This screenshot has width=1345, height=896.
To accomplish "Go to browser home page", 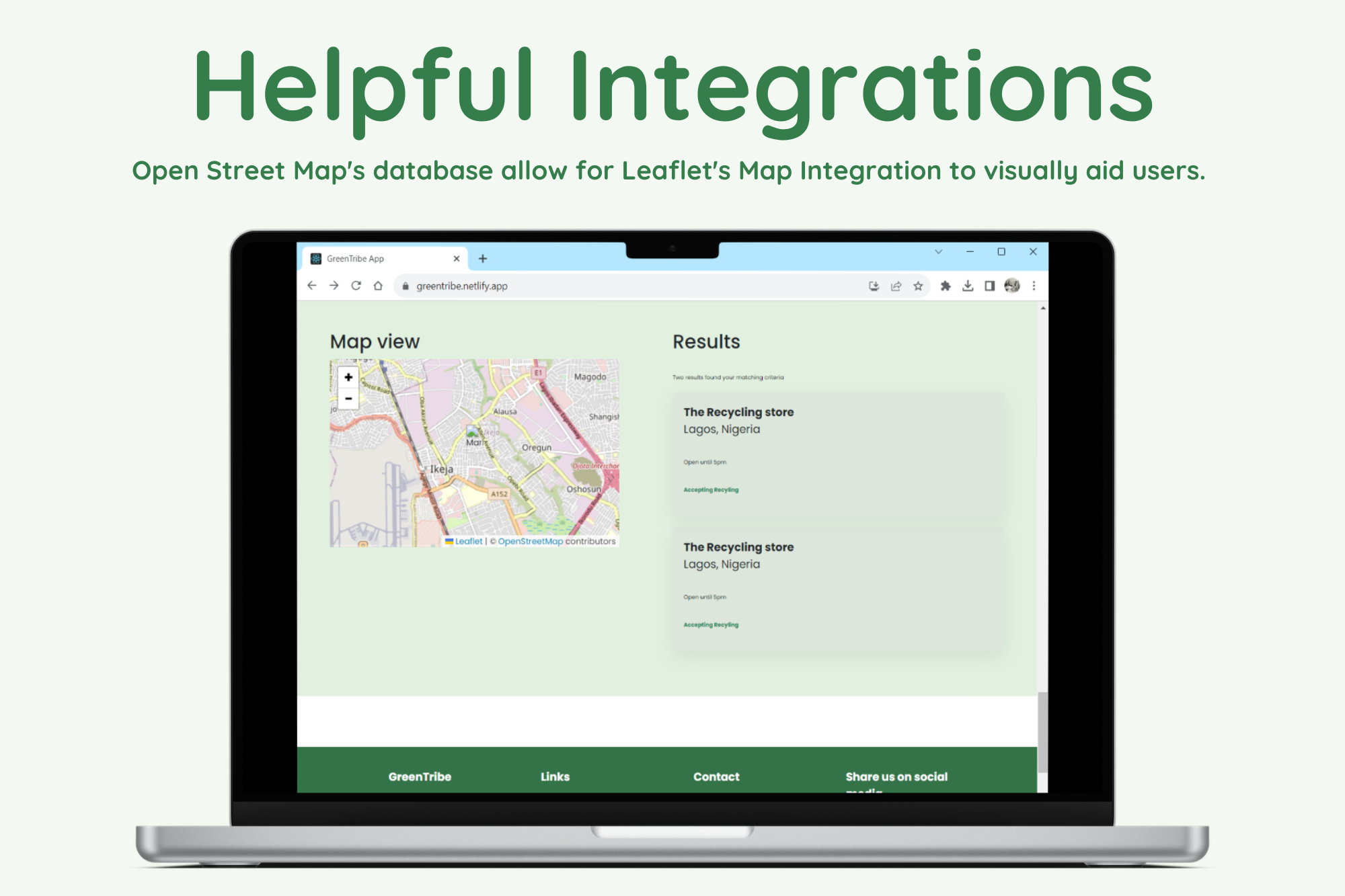I will 378,286.
